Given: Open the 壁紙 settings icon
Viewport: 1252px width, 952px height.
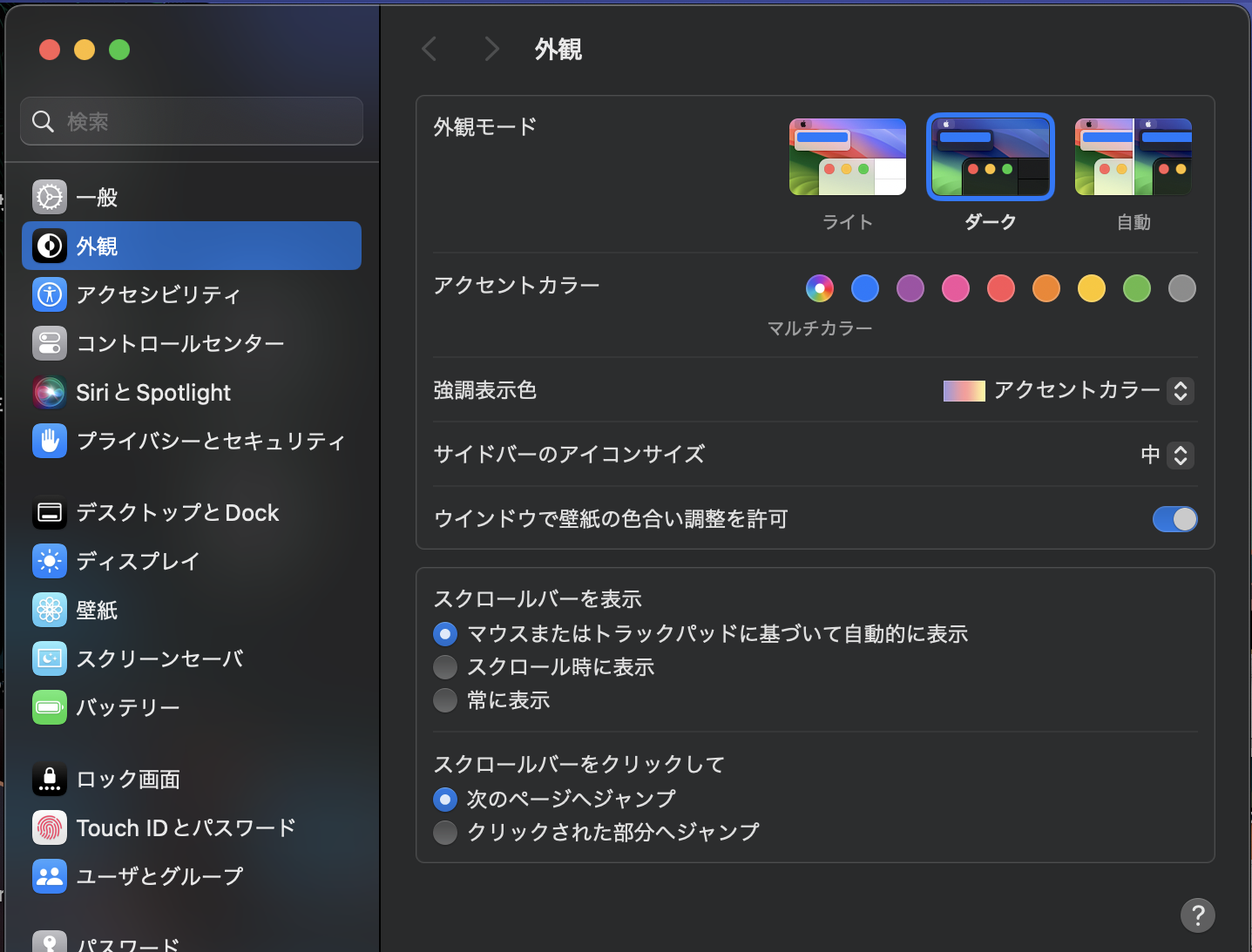Looking at the screenshot, I should point(50,610).
